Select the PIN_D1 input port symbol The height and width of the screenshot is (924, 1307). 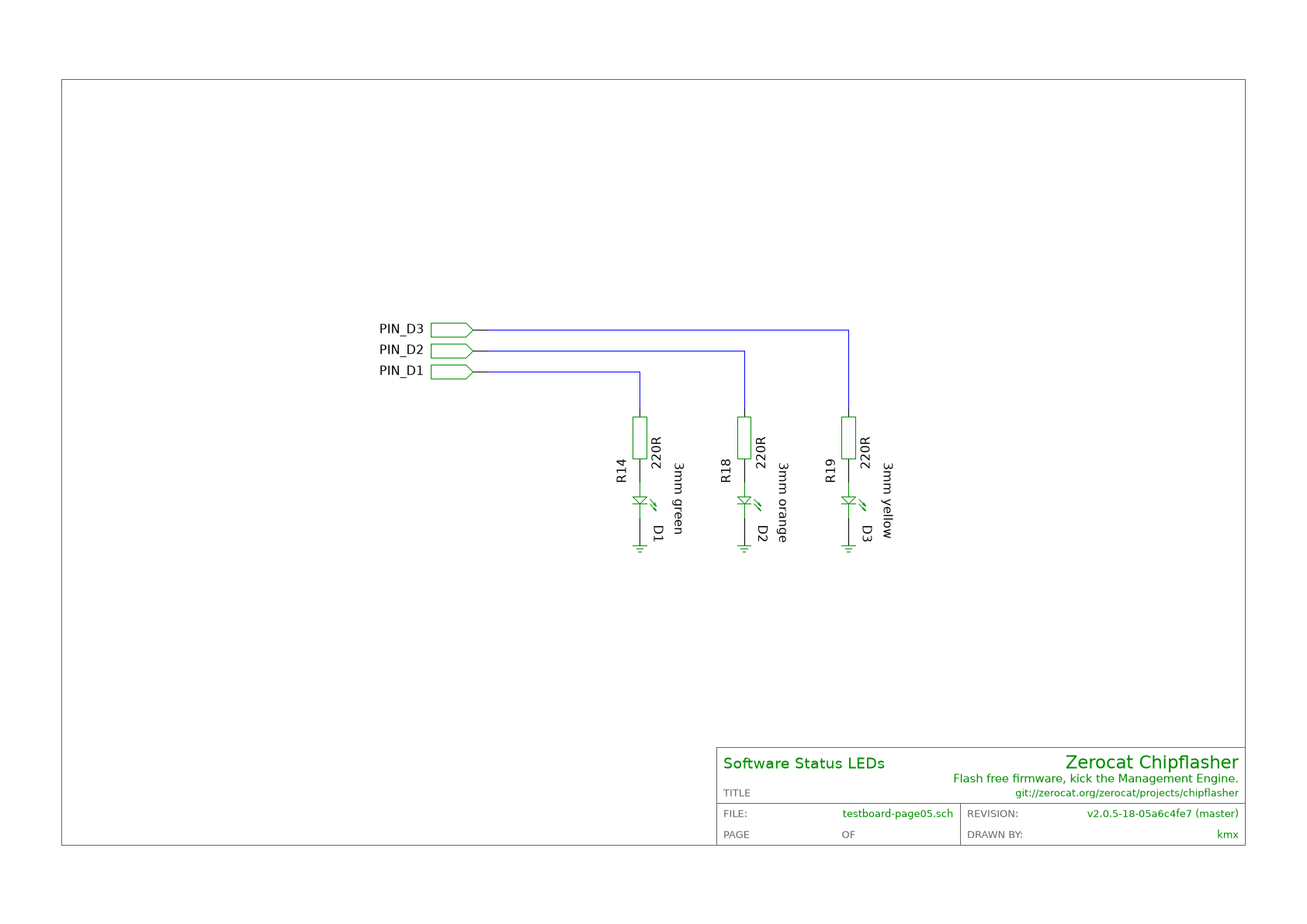tap(452, 372)
